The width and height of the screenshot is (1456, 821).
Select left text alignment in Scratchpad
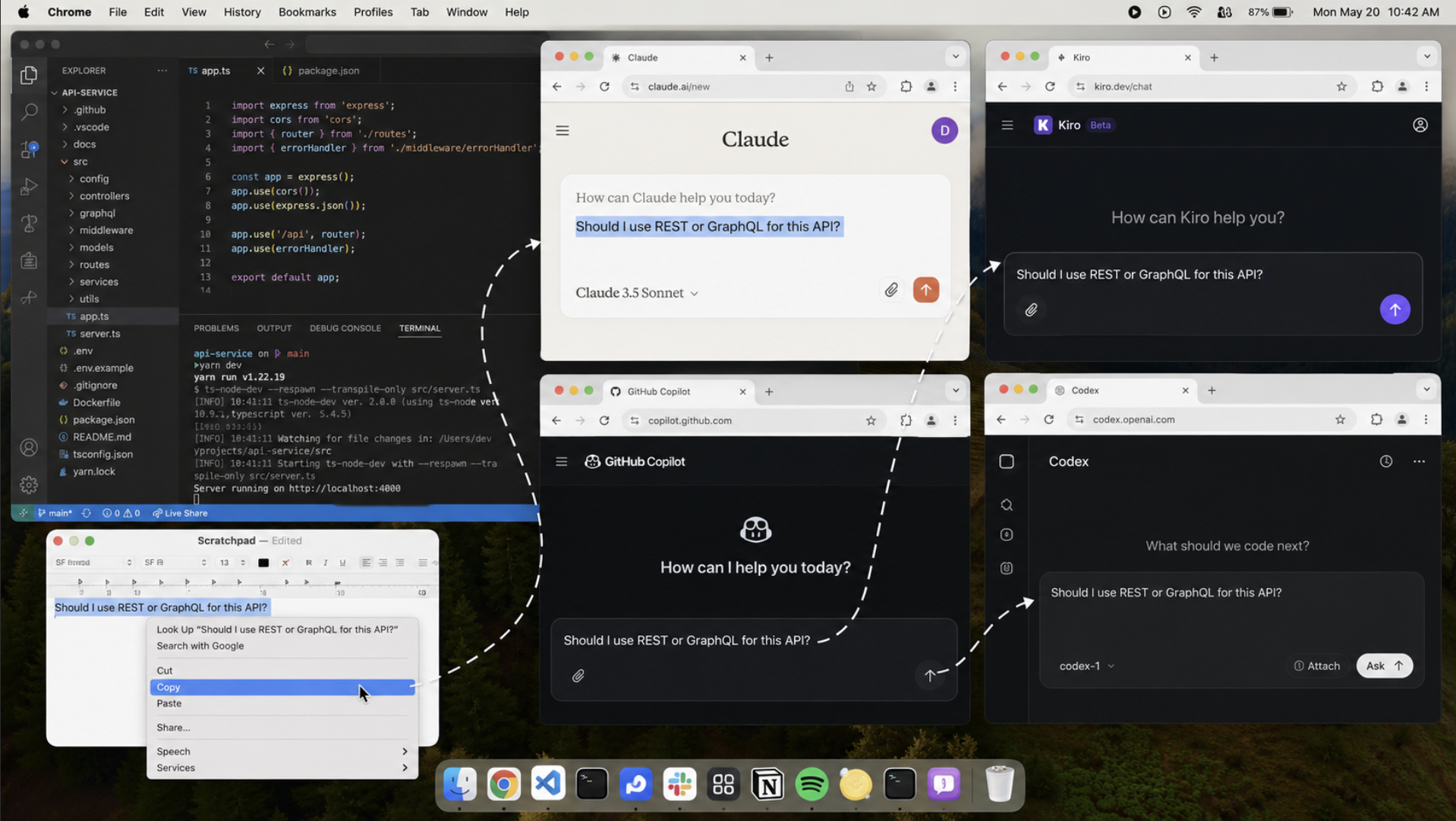(x=366, y=562)
